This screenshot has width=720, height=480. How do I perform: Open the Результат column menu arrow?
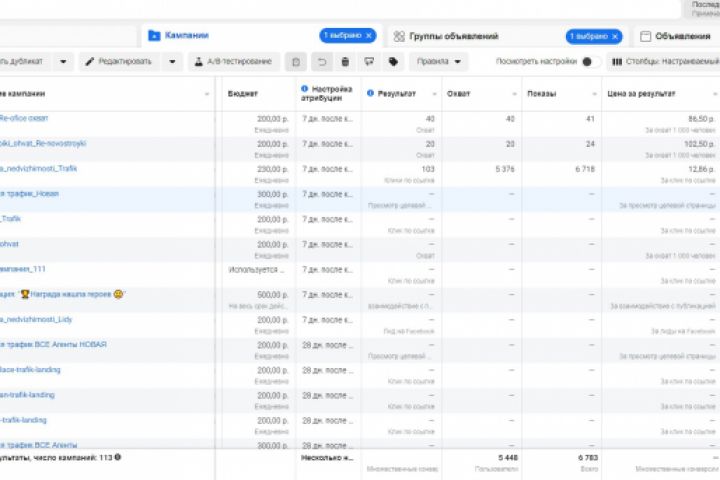(434, 94)
